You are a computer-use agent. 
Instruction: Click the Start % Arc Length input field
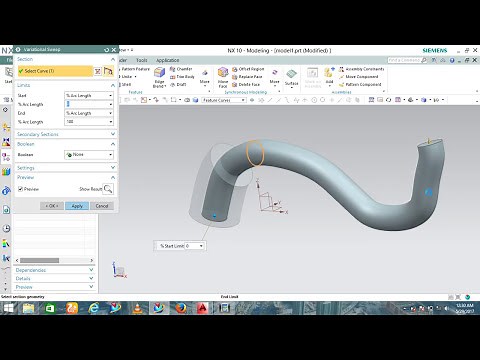(x=87, y=104)
